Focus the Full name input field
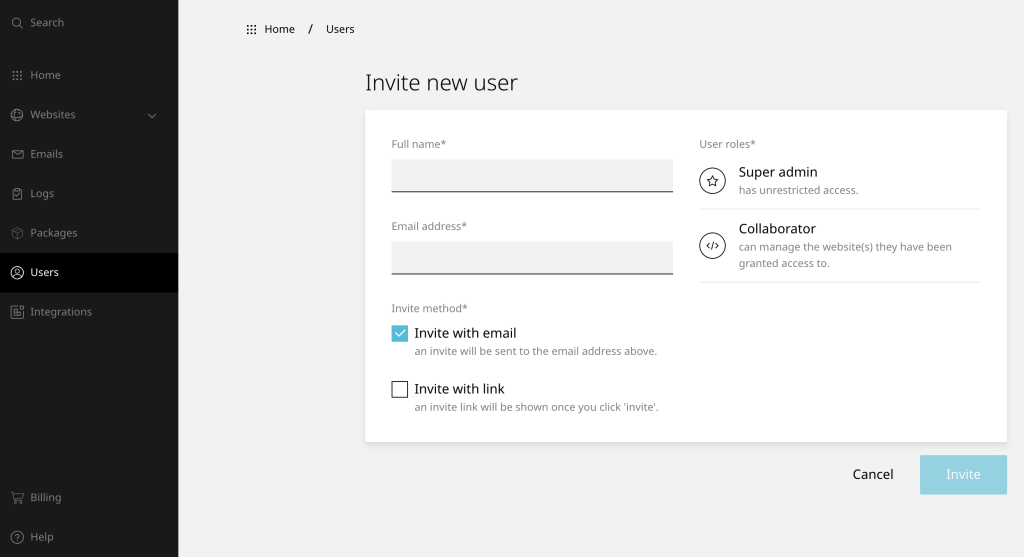 point(532,176)
